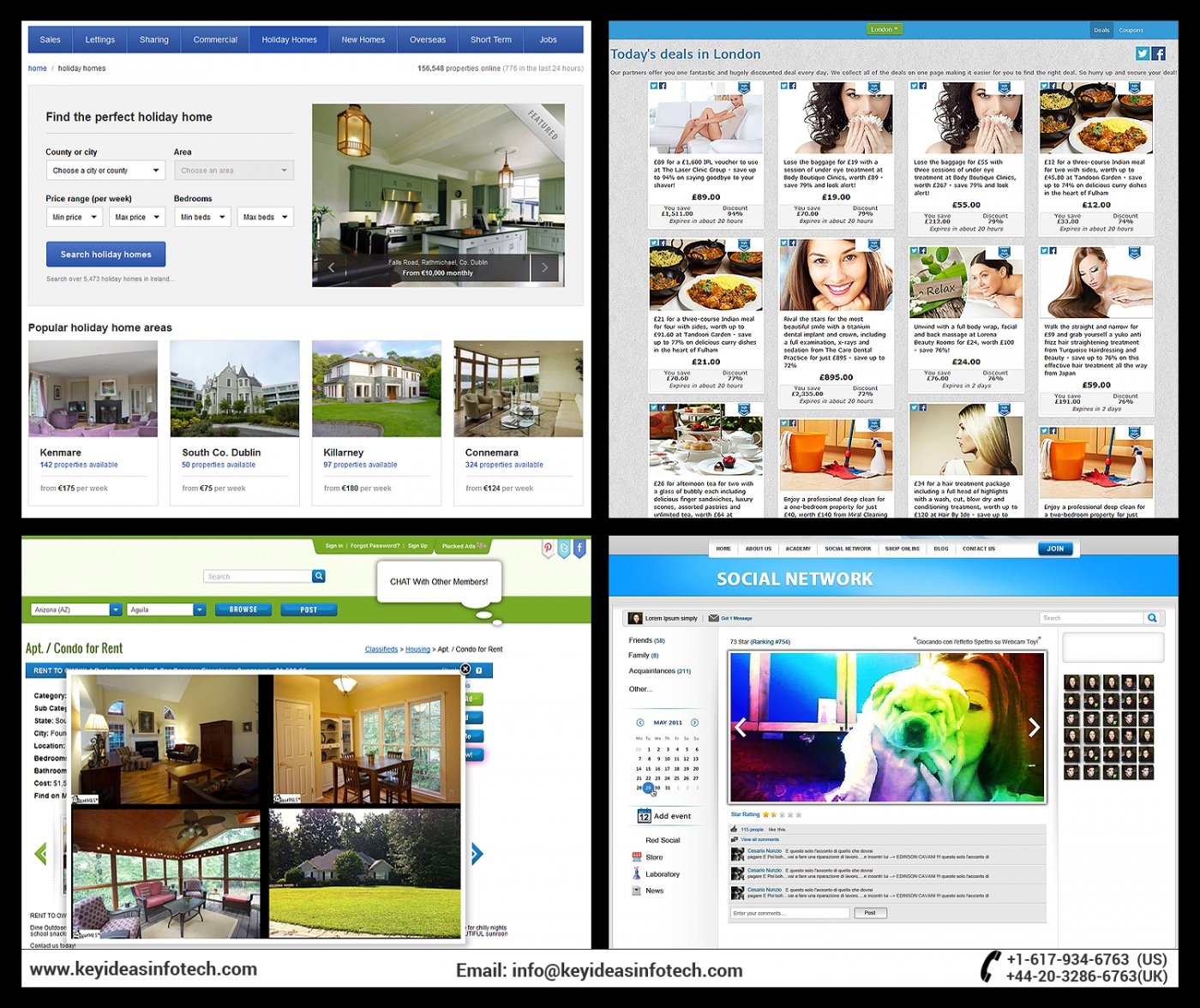Open the Store icon in Red Social list
1200x1008 pixels.
[x=636, y=857]
